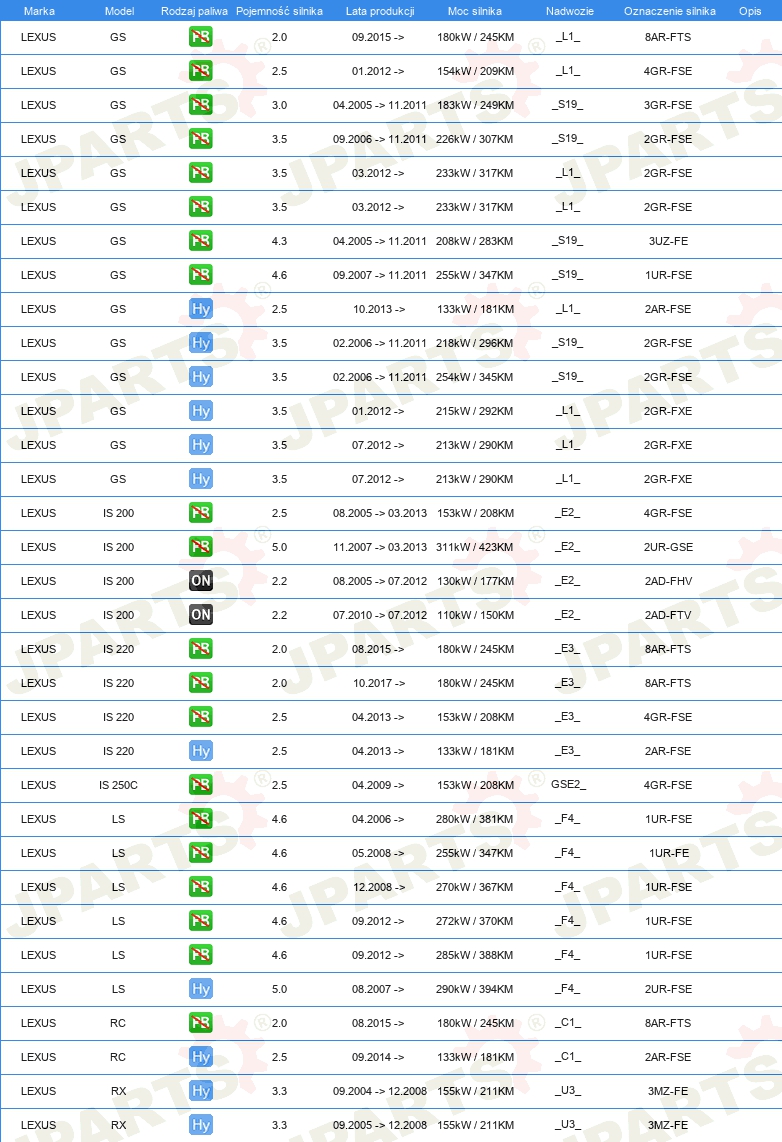Viewport: 782px width, 1142px height.
Task: Click petrol icon in LS 272kW / 370KM row
Action: point(200,921)
